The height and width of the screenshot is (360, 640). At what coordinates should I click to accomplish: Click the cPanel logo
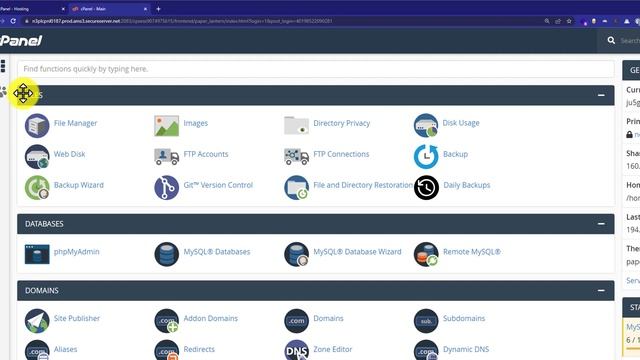[x=21, y=40]
